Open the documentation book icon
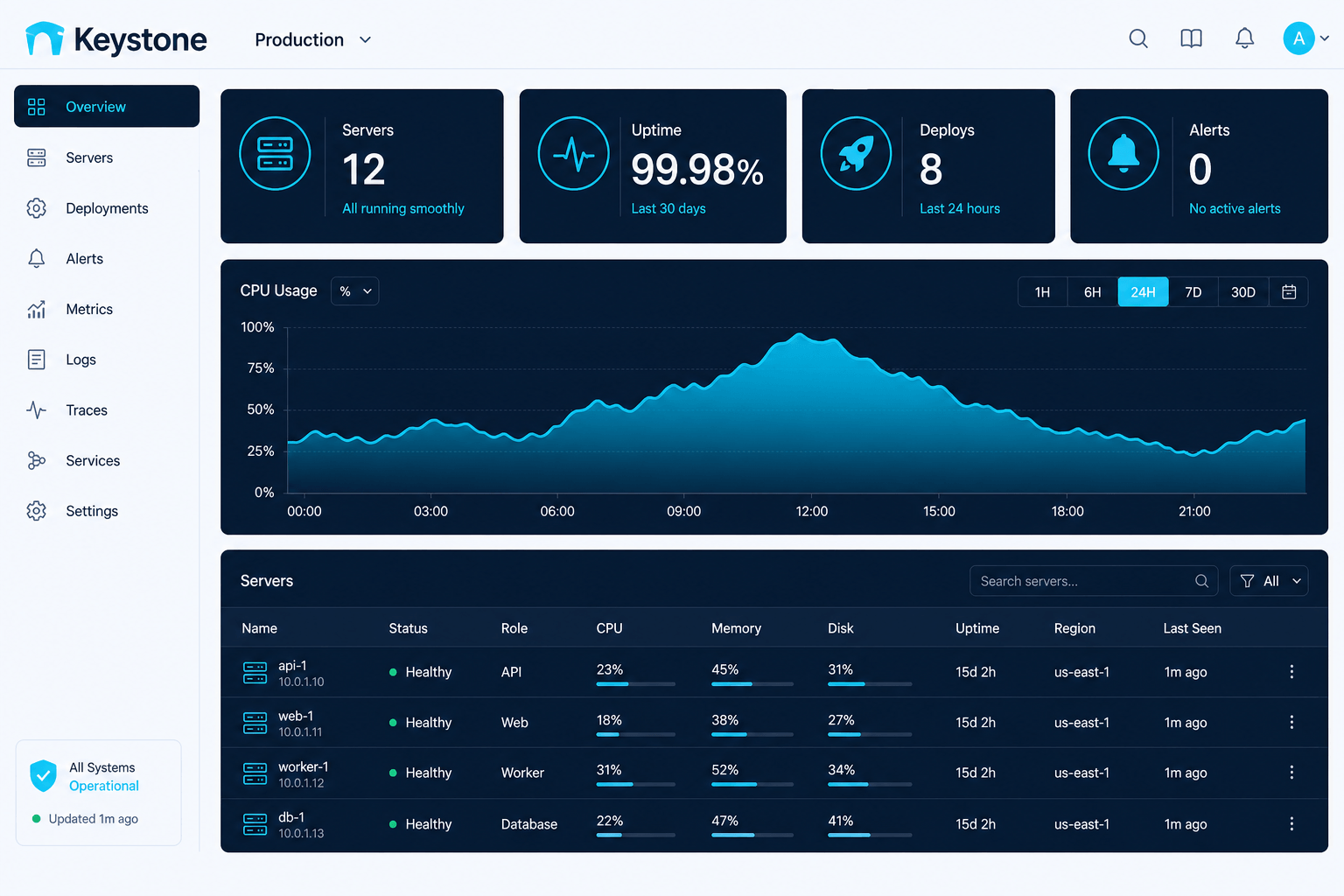 click(1191, 38)
